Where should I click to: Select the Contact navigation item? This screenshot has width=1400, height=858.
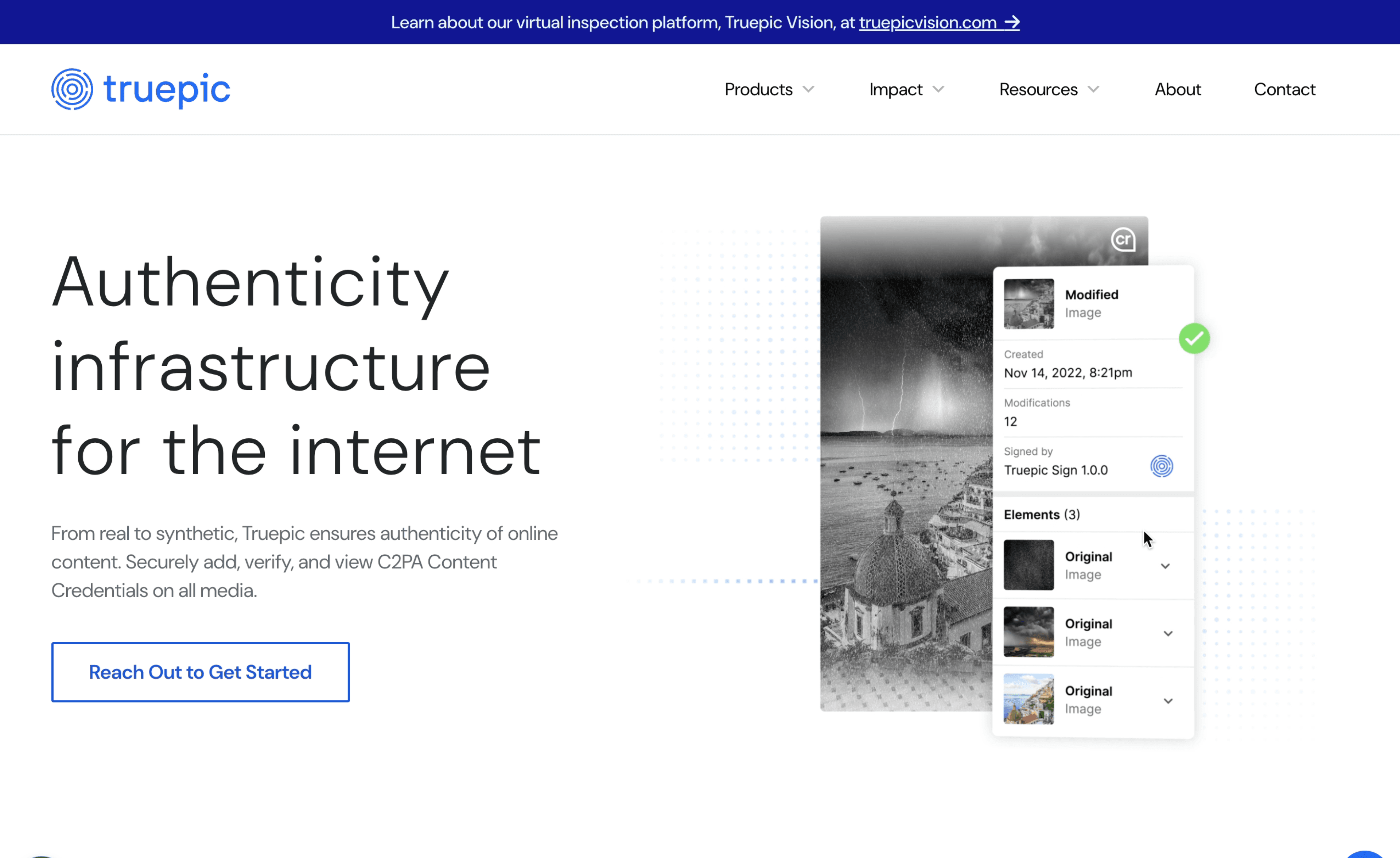tap(1284, 89)
